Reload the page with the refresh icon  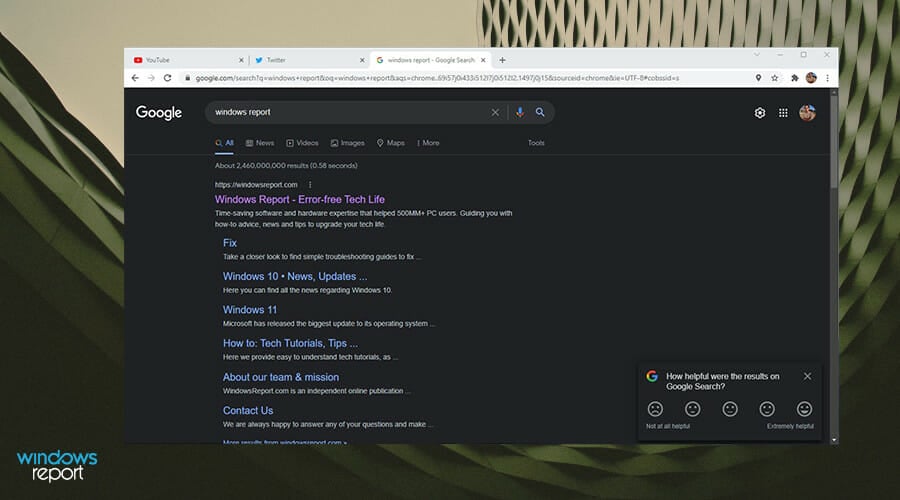(168, 78)
